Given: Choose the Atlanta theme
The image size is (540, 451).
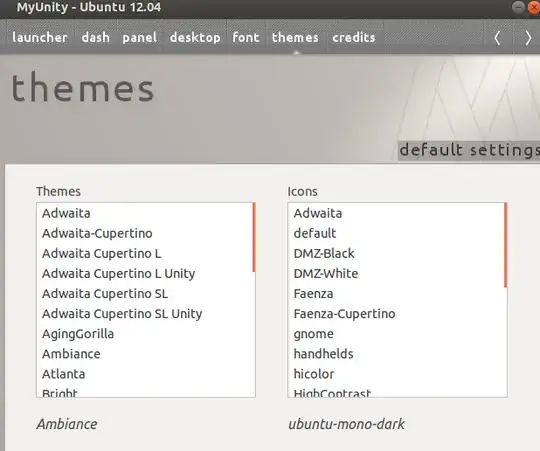Looking at the screenshot, I should [145, 374].
